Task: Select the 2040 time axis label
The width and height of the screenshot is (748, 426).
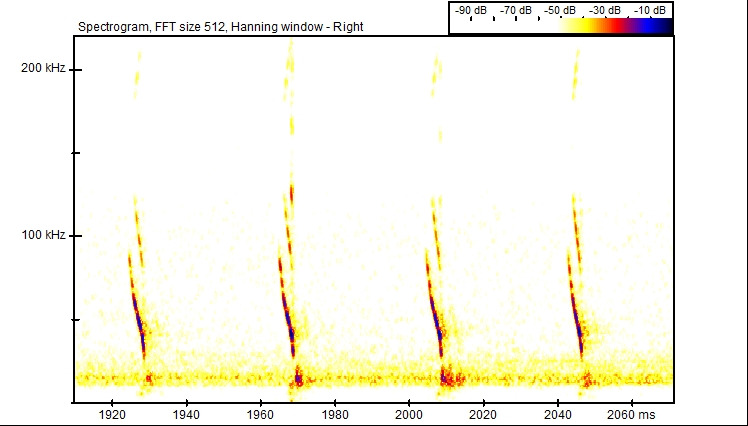Action: (556, 413)
